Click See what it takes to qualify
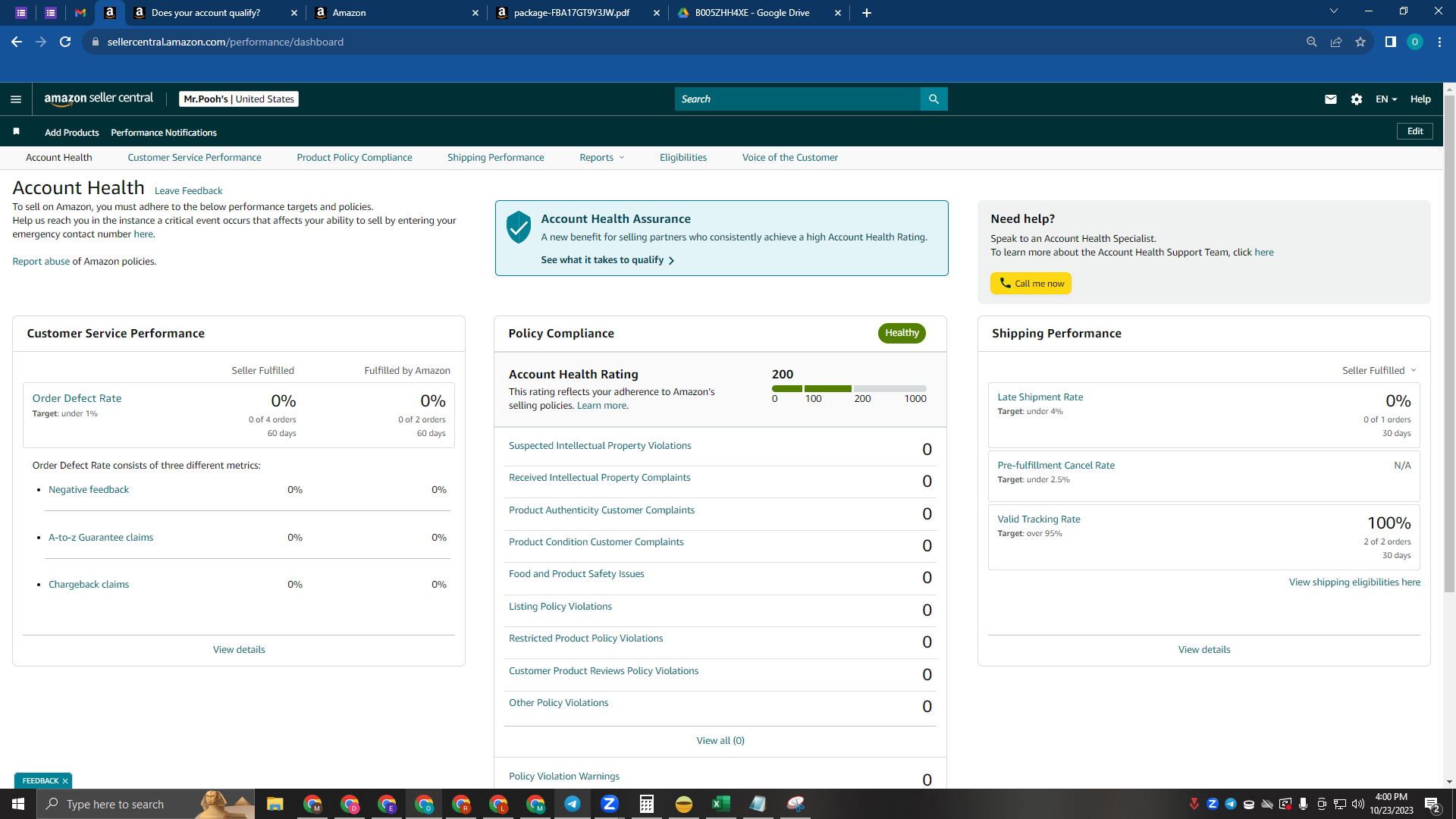This screenshot has width=1456, height=819. point(607,260)
